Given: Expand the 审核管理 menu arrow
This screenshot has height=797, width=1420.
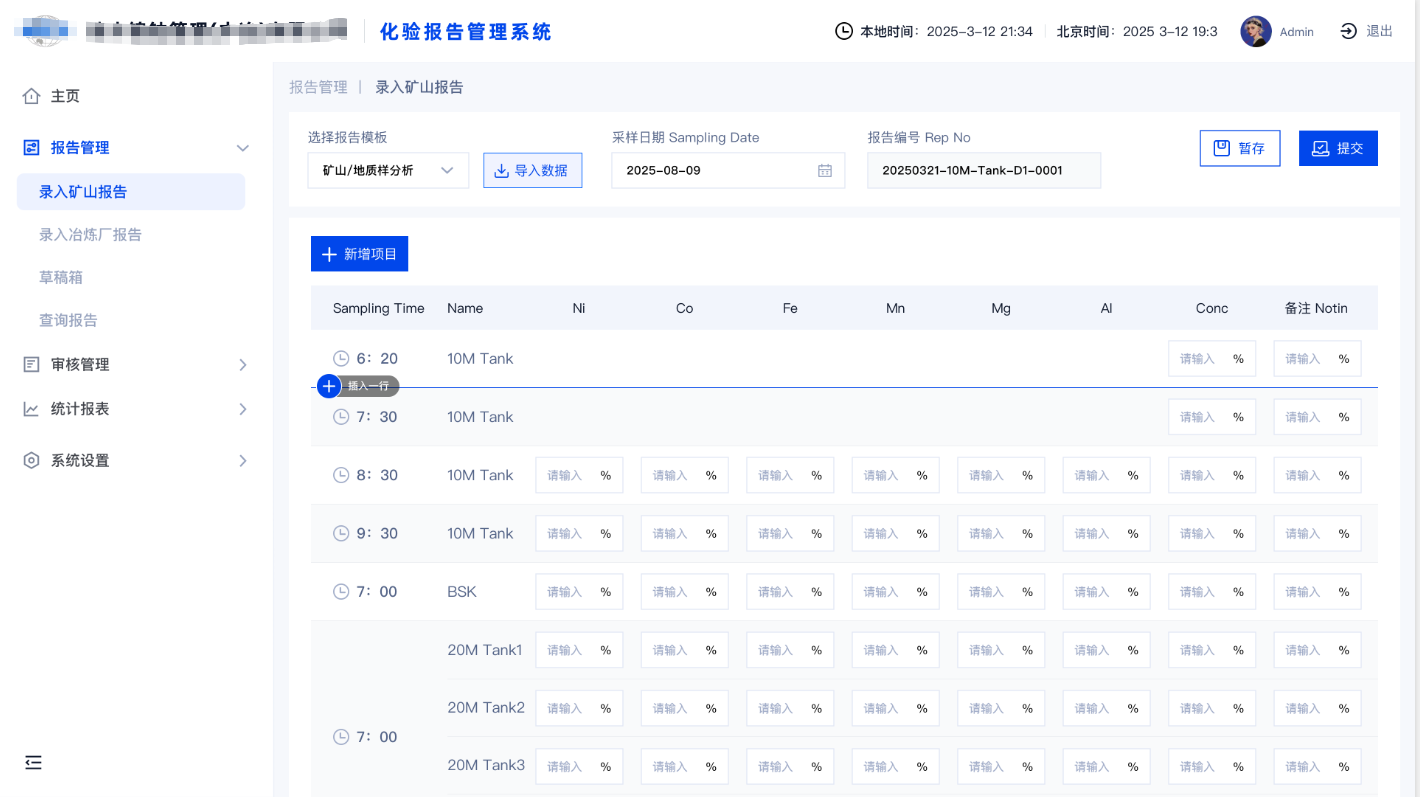Looking at the screenshot, I should click(x=242, y=365).
